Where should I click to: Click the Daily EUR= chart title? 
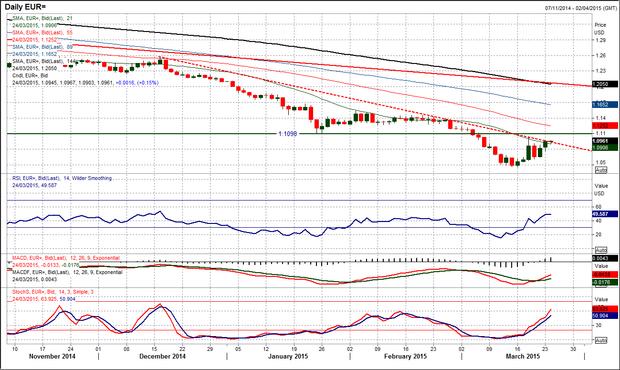(x=25, y=7)
